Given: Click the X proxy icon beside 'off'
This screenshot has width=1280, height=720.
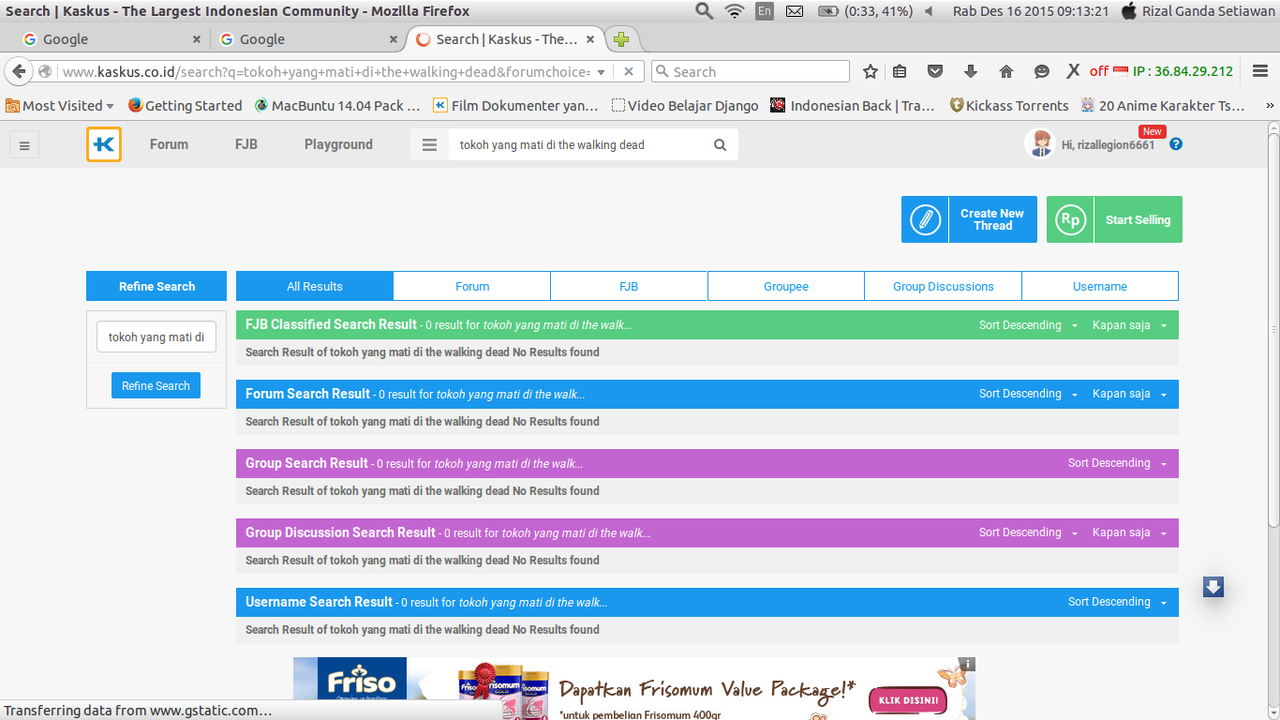Looking at the screenshot, I should click(x=1073, y=71).
